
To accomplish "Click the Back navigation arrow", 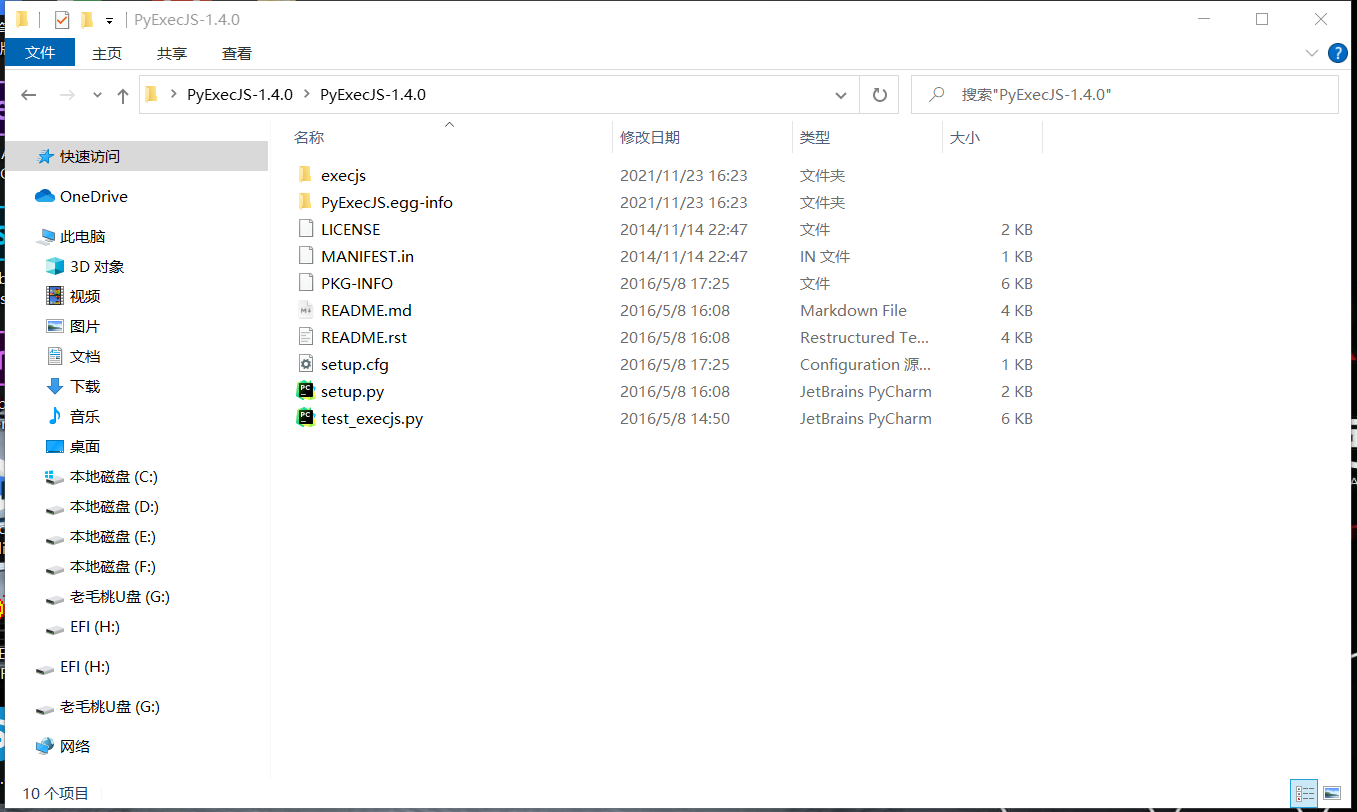I will tap(28, 94).
